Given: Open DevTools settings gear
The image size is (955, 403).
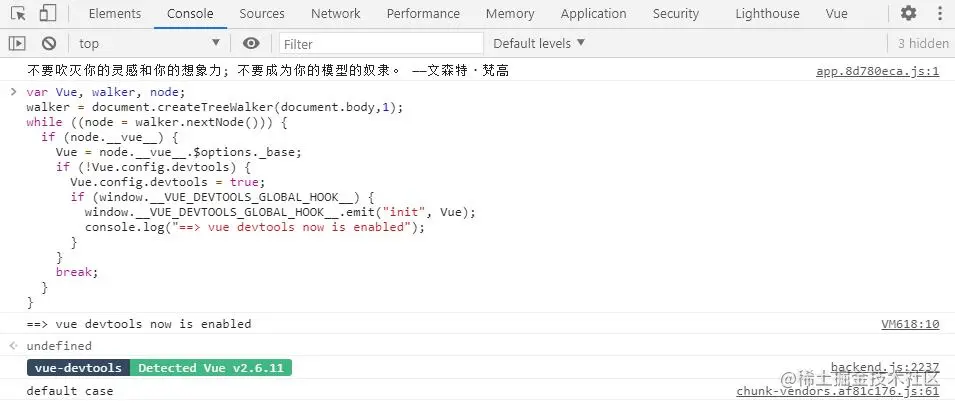Looking at the screenshot, I should pyautogui.click(x=908, y=14).
